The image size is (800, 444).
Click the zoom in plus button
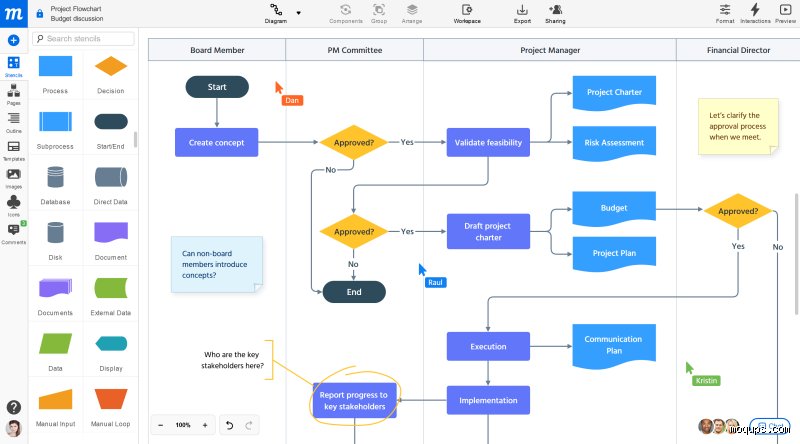pyautogui.click(x=205, y=425)
